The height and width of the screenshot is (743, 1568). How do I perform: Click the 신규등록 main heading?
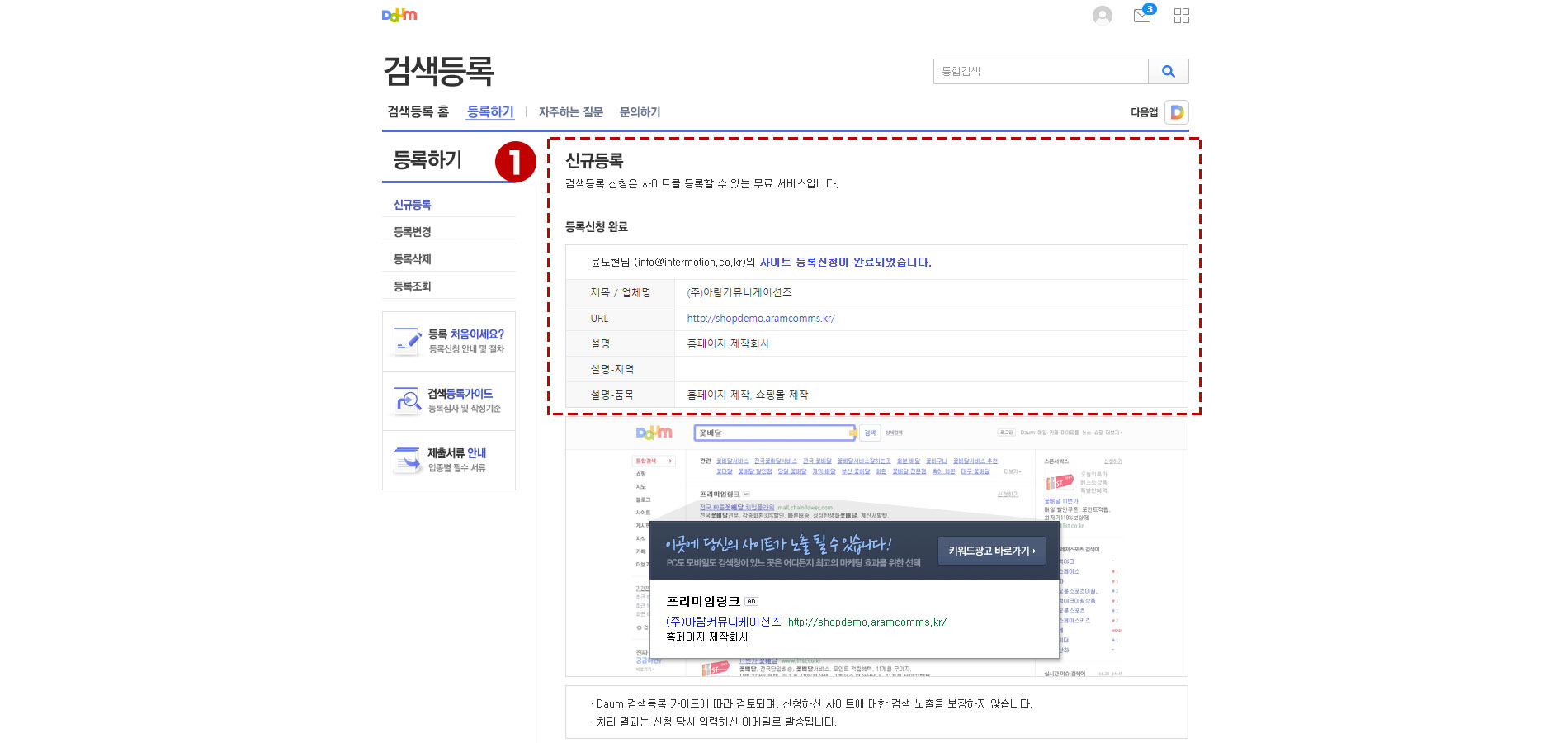point(594,161)
